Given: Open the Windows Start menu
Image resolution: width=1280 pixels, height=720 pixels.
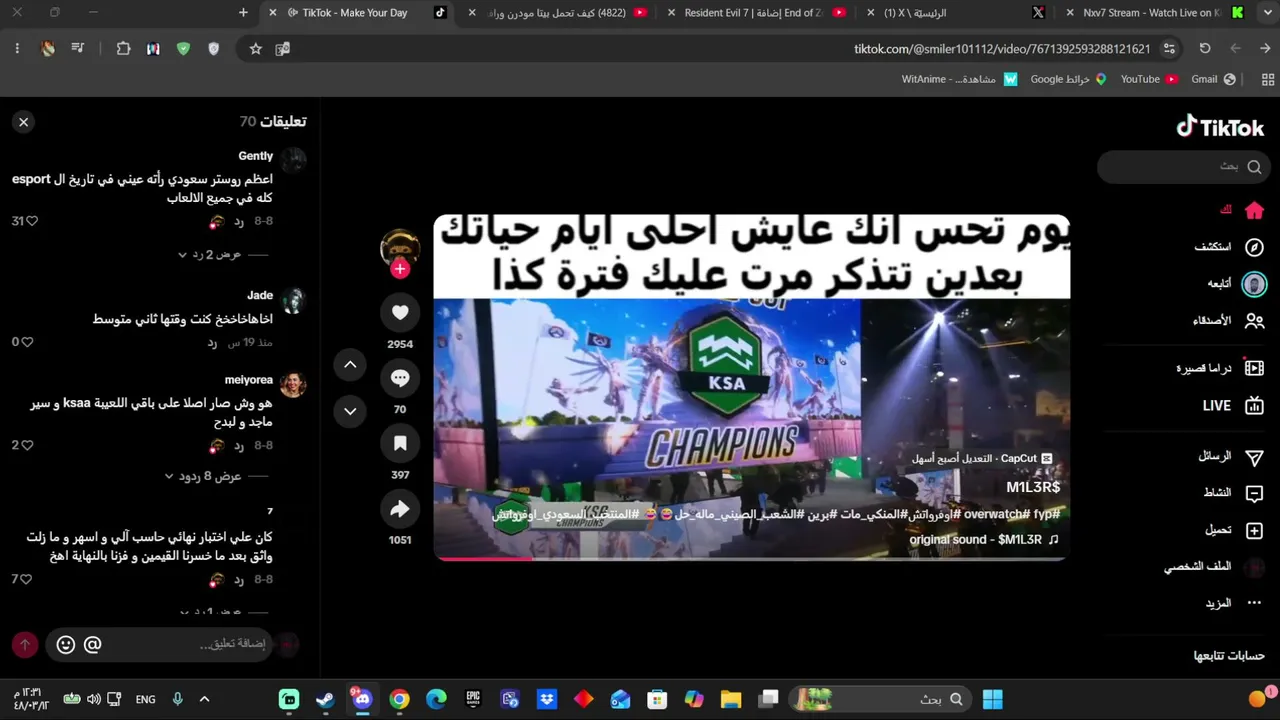Looking at the screenshot, I should pos(993,699).
